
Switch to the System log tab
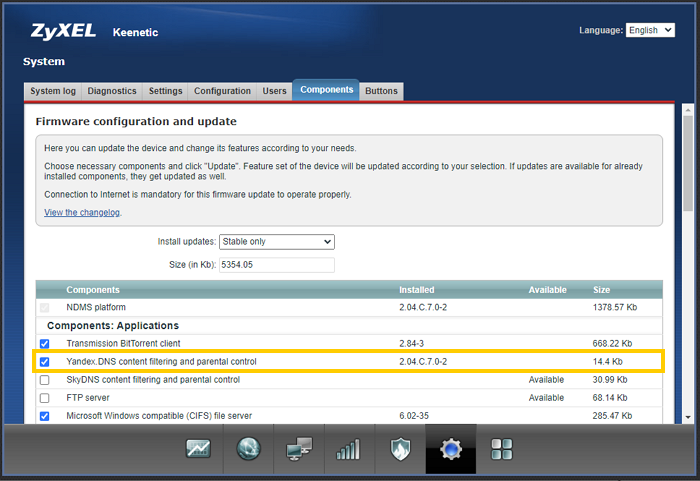53,91
